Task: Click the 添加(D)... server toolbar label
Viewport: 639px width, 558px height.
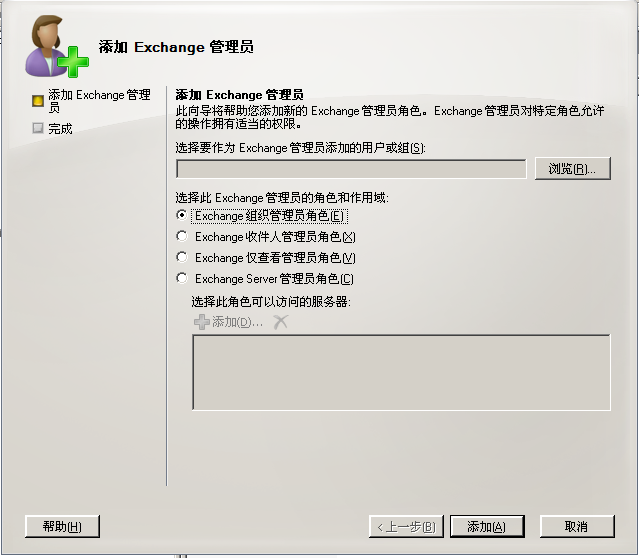Action: [237, 322]
